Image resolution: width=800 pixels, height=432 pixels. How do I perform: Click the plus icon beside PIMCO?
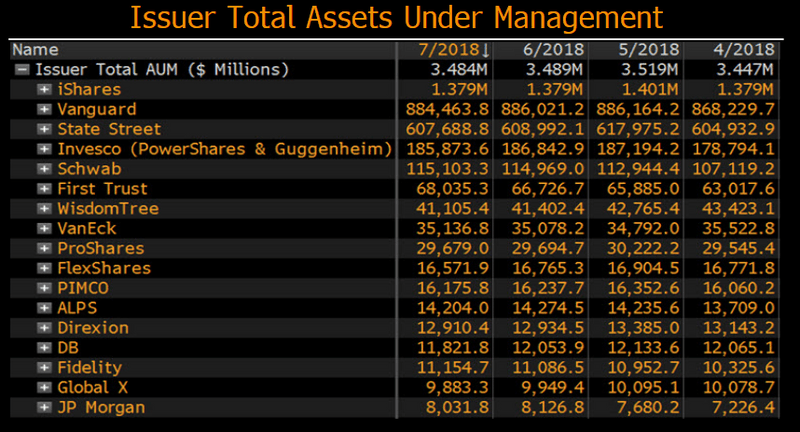point(44,288)
